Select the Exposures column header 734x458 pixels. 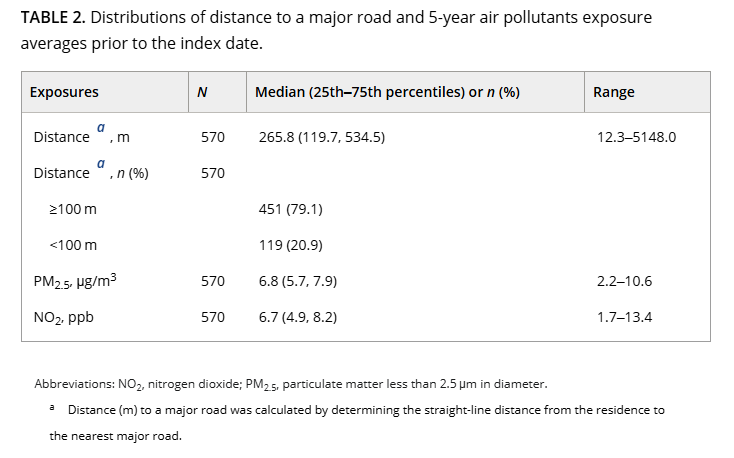(64, 92)
